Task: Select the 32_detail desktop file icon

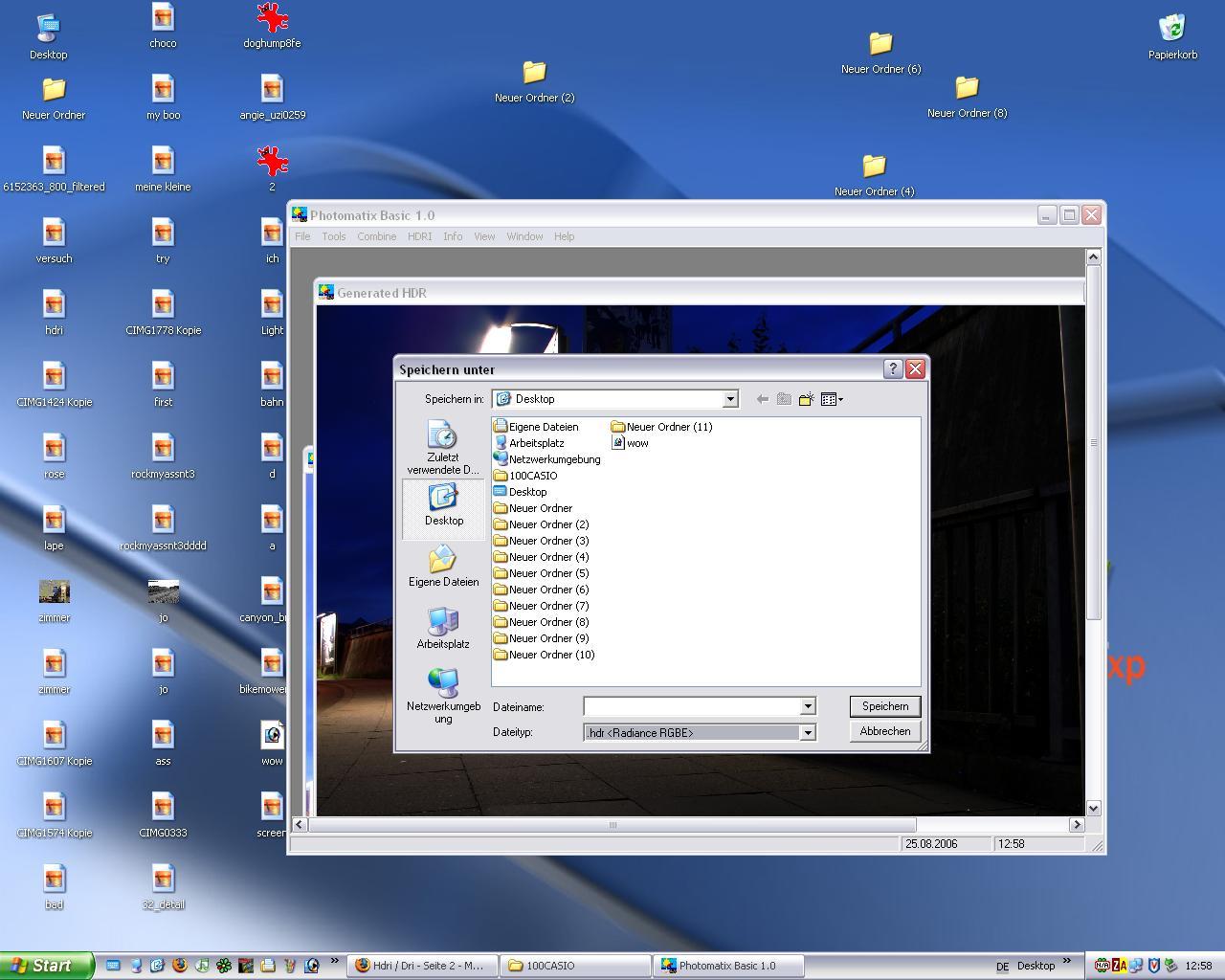Action: click(x=163, y=887)
